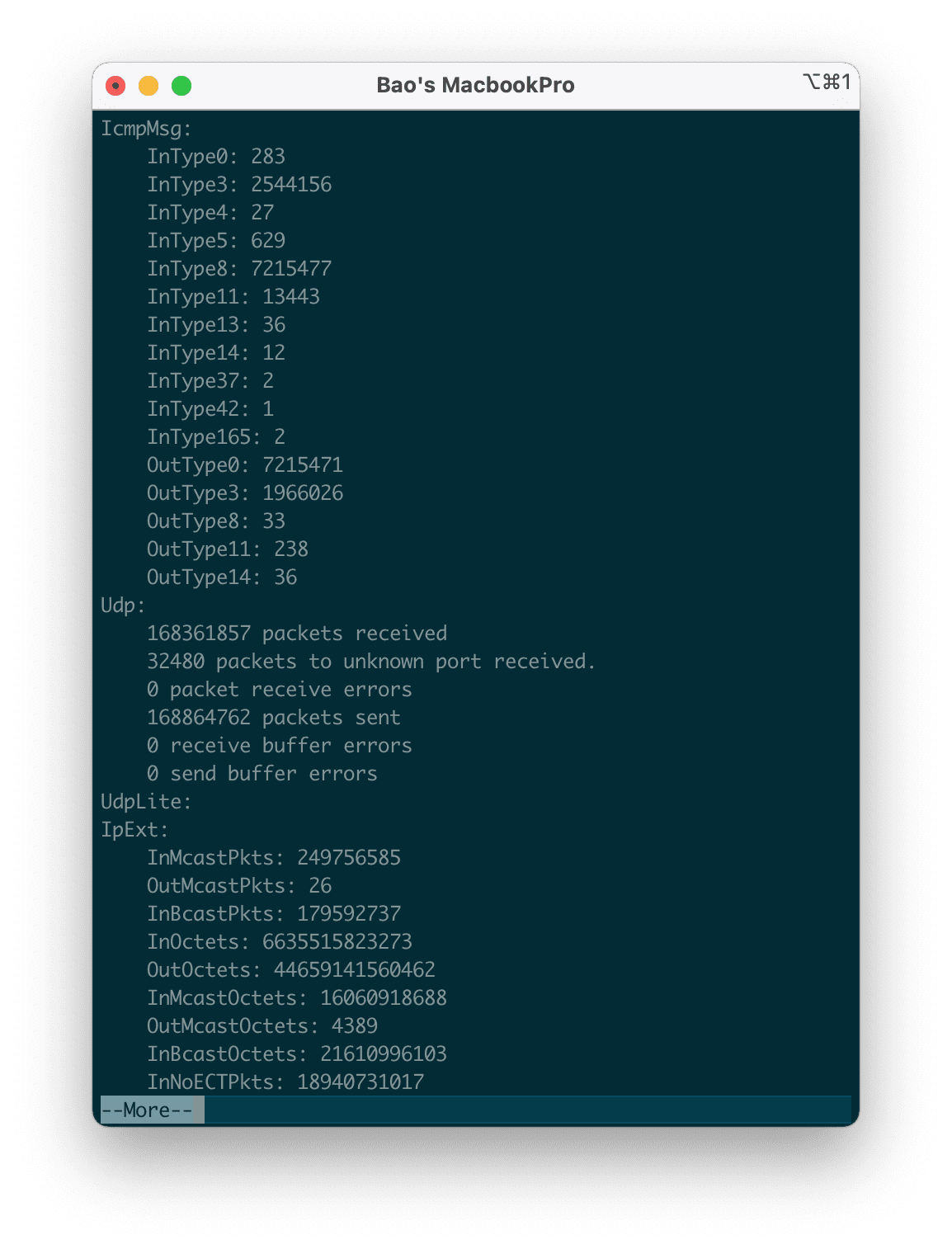This screenshot has width=952, height=1249.
Task: Click the 168361857 packets received line
Action: pyautogui.click(x=297, y=634)
